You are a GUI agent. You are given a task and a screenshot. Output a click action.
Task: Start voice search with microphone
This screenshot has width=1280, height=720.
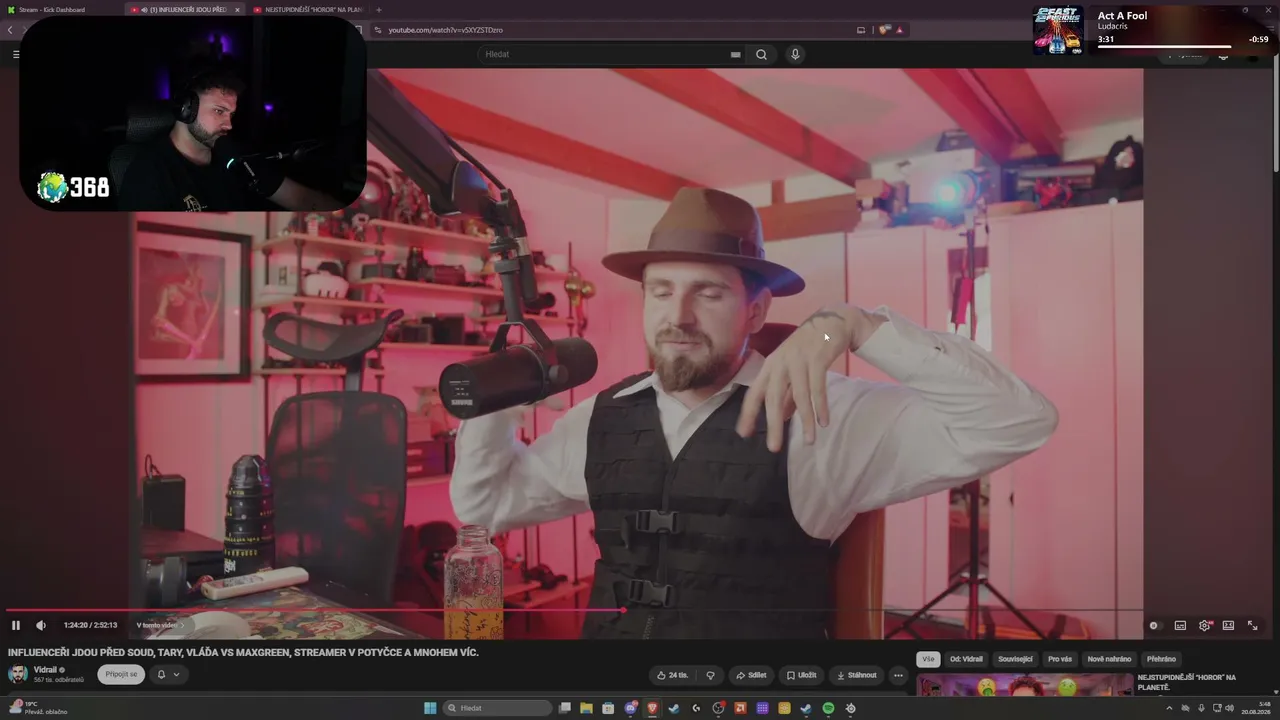coord(795,54)
